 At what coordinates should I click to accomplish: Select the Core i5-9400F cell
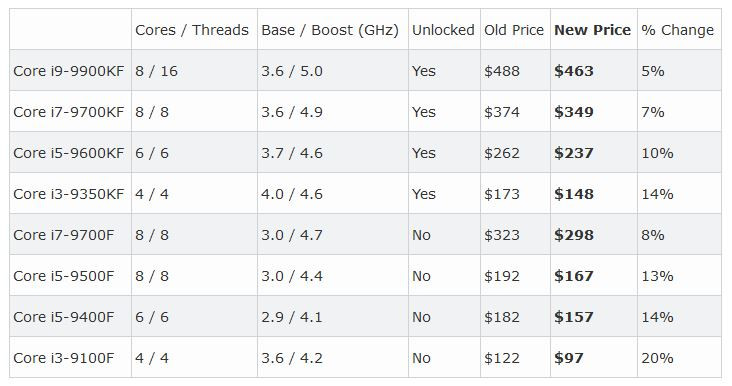pos(63,317)
